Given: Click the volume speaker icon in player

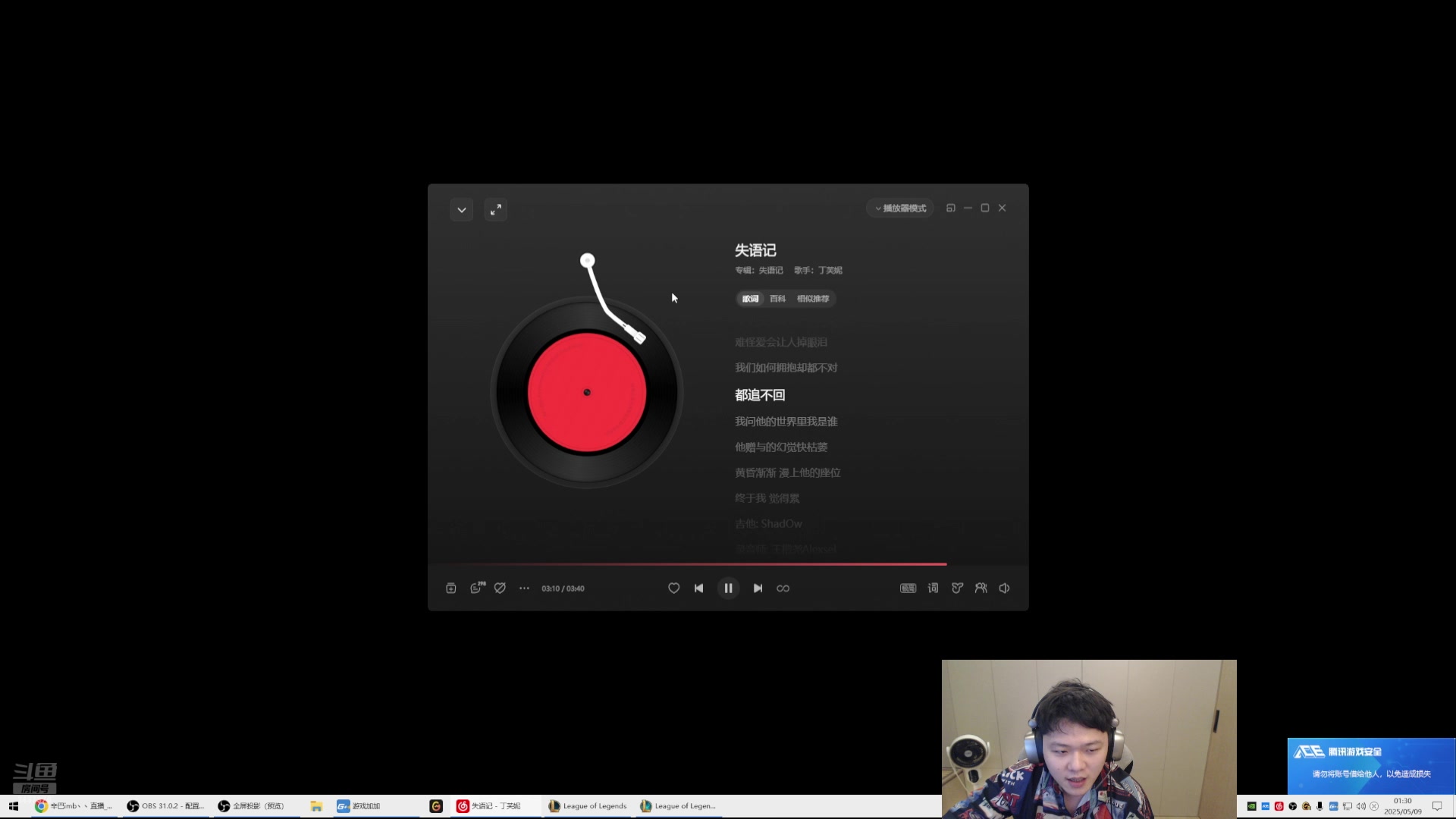Looking at the screenshot, I should (1004, 588).
